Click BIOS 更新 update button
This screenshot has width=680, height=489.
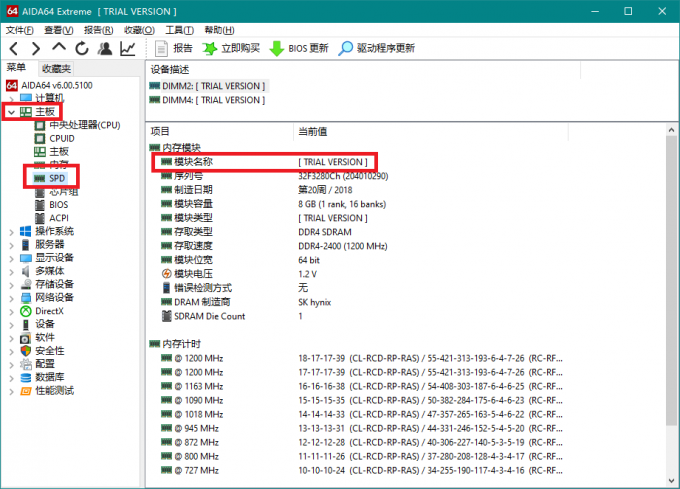[x=299, y=48]
